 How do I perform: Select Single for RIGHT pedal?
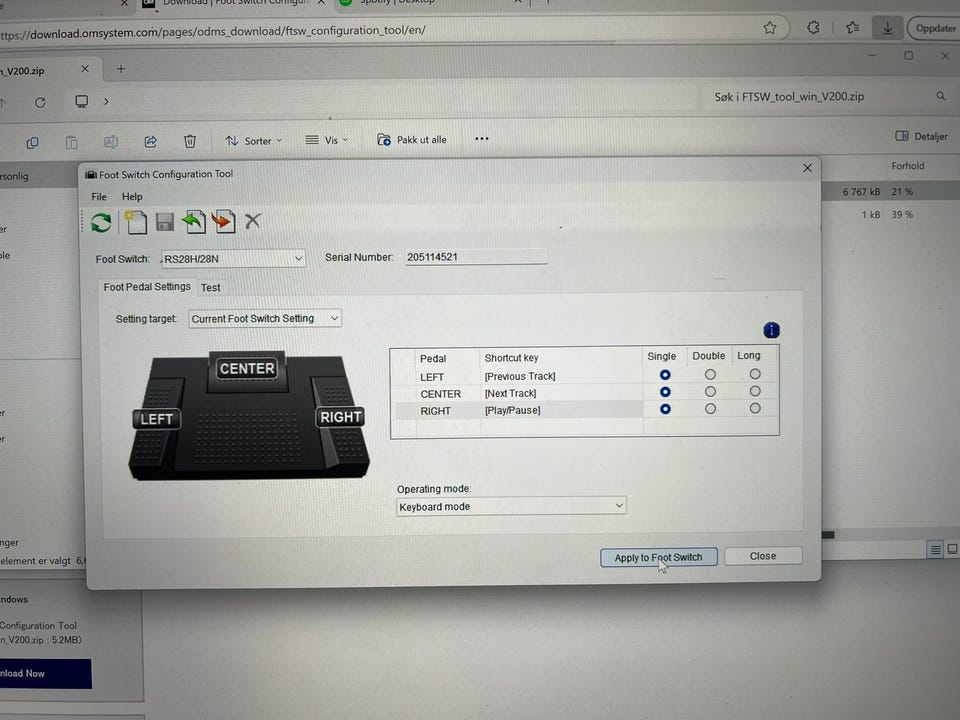point(665,409)
